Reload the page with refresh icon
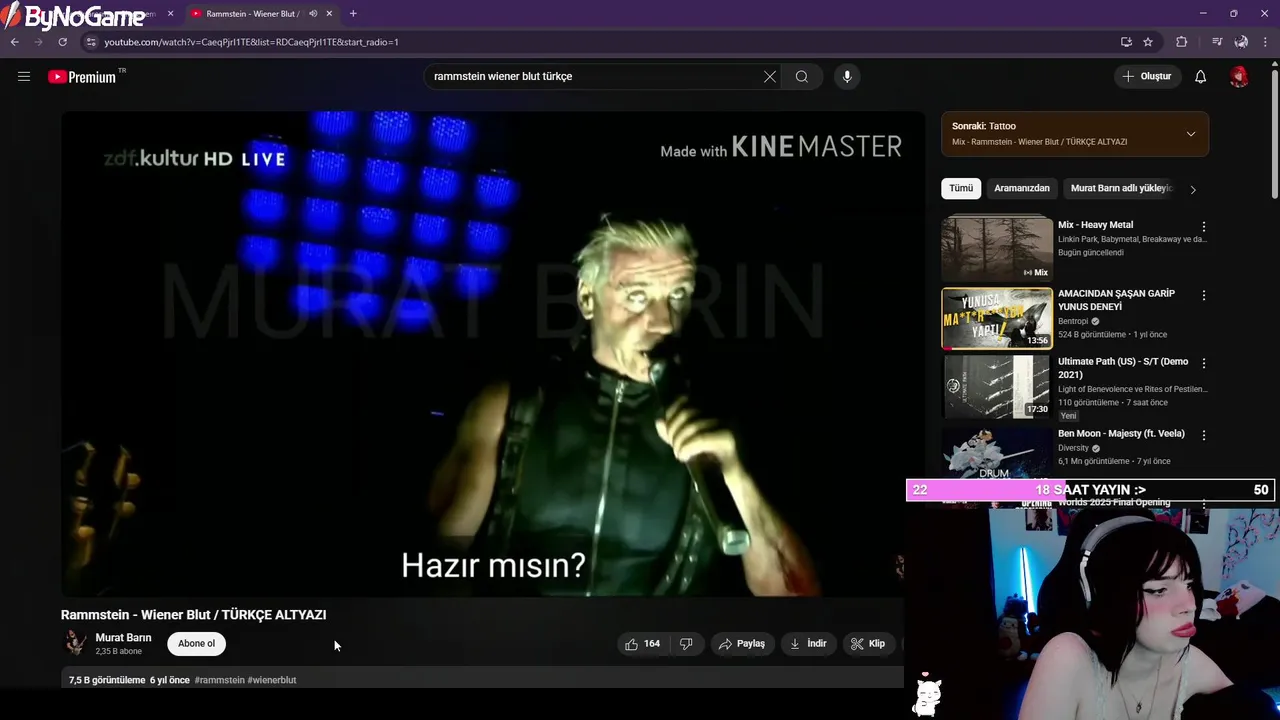This screenshot has height=720, width=1280. pyautogui.click(x=63, y=42)
